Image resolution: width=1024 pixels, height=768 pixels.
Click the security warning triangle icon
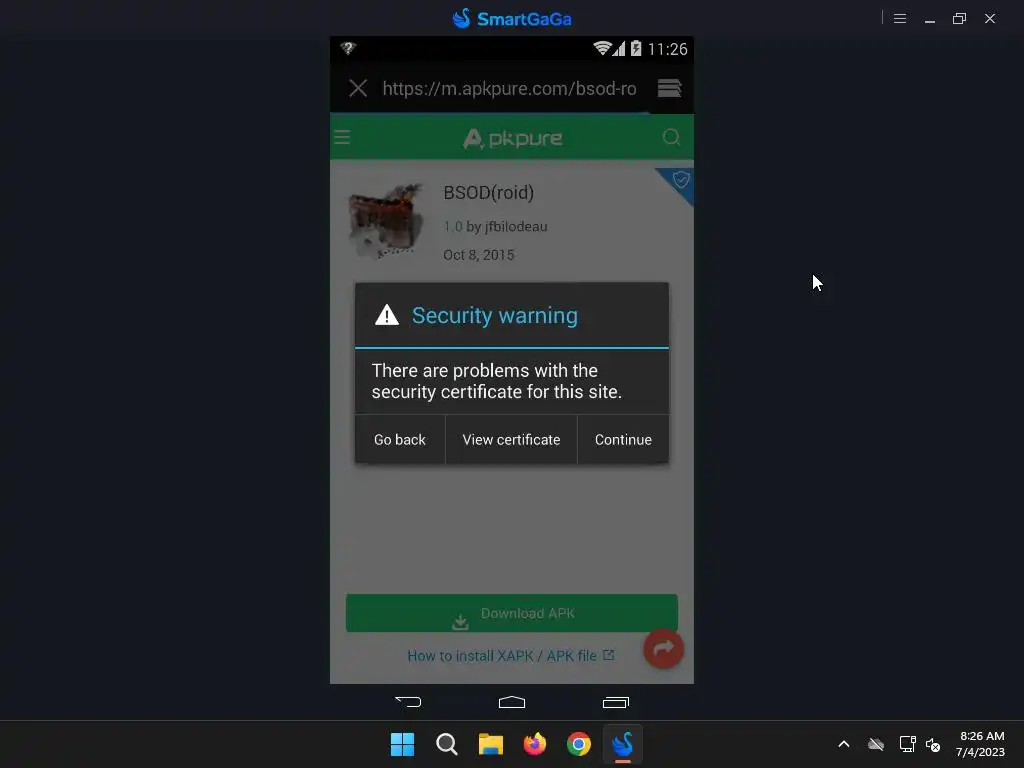pos(387,315)
